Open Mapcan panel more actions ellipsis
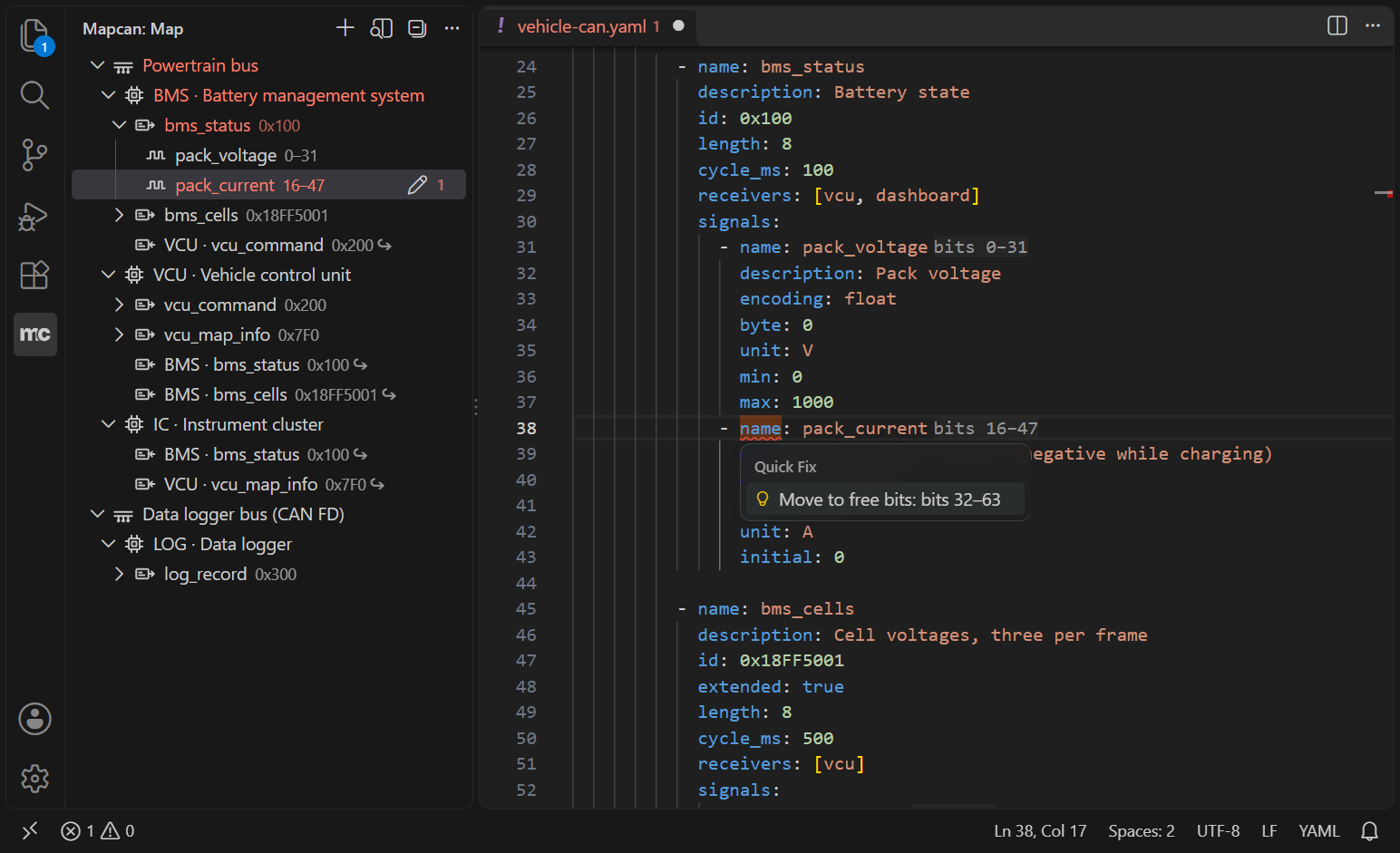The height and width of the screenshot is (853, 1400). (x=452, y=28)
